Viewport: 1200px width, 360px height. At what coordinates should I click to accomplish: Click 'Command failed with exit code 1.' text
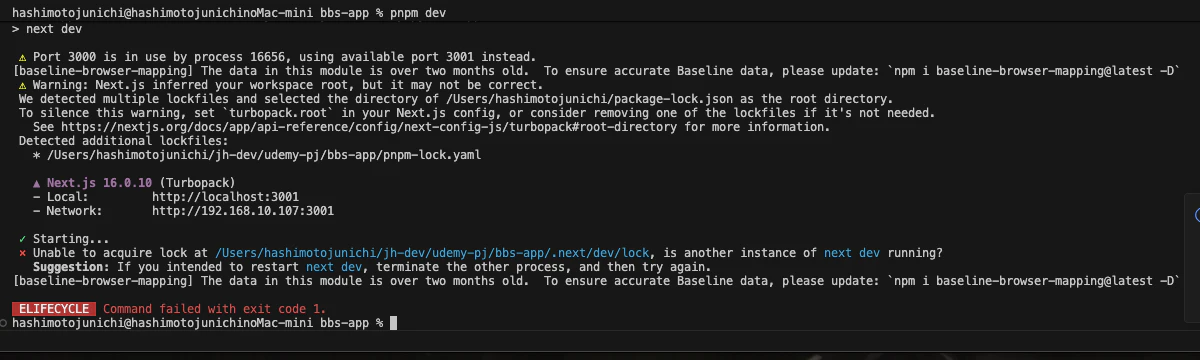click(x=215, y=309)
